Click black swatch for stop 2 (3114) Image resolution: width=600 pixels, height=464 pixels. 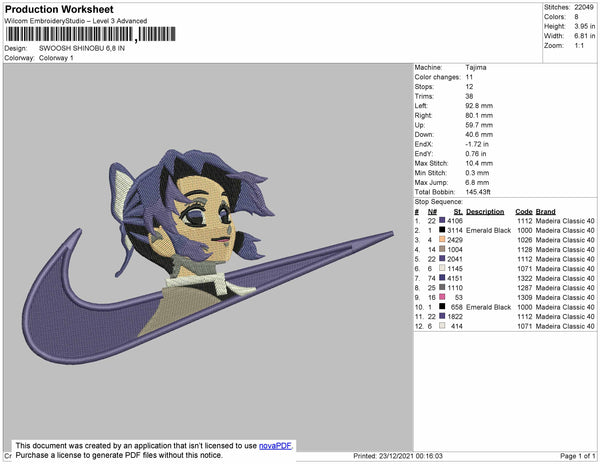(x=442, y=230)
